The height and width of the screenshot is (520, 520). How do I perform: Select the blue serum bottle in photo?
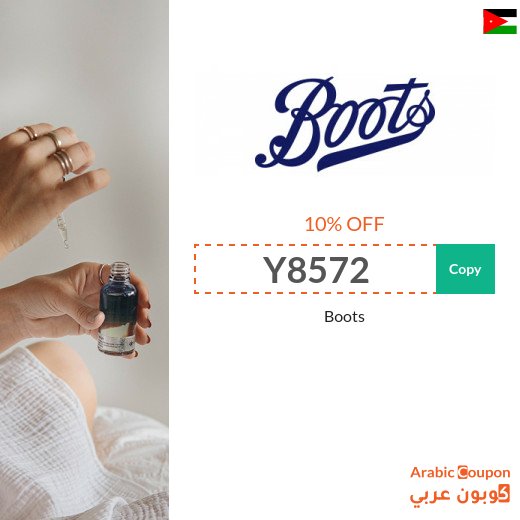(x=118, y=308)
